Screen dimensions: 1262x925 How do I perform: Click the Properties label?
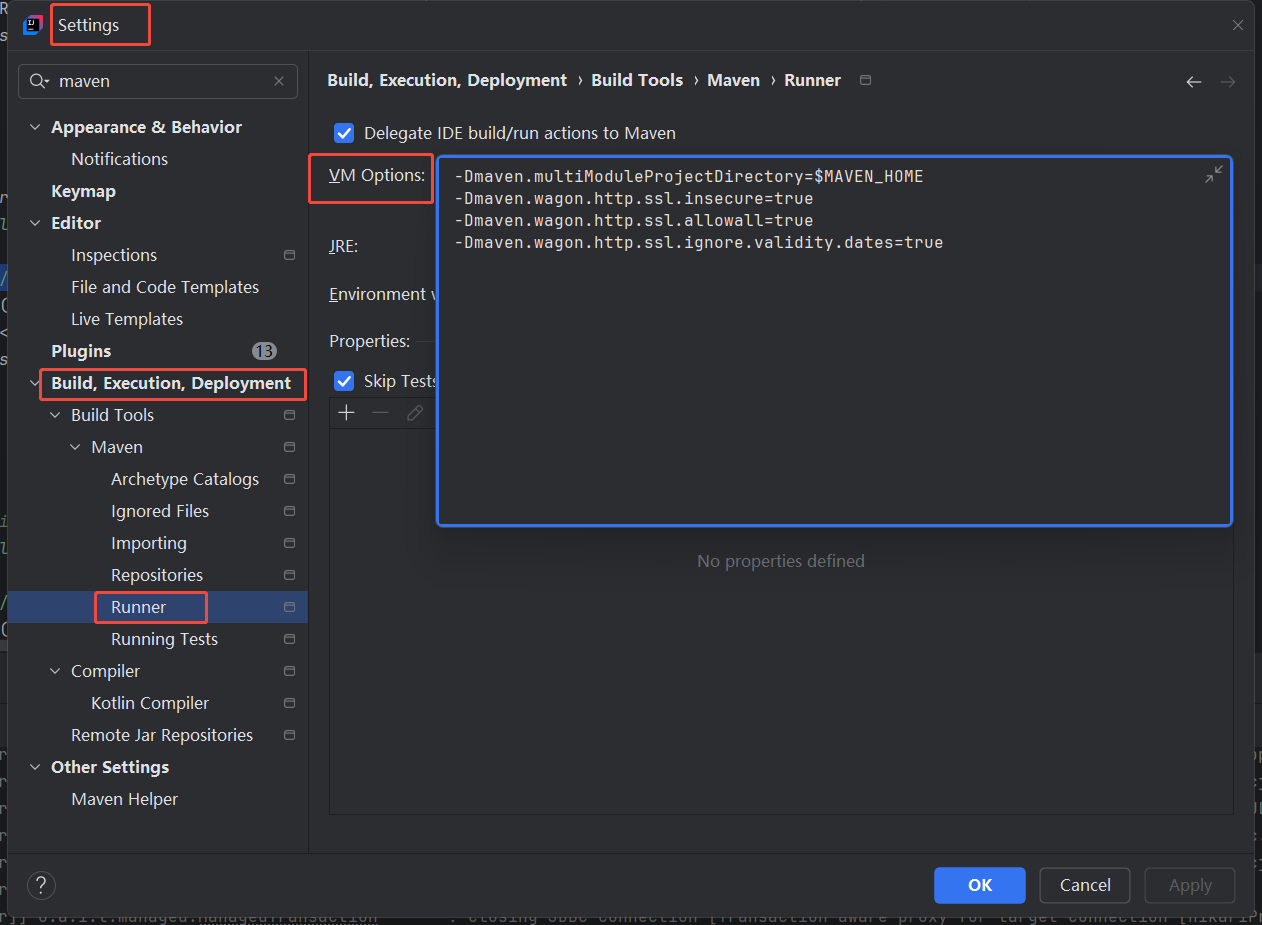click(369, 341)
